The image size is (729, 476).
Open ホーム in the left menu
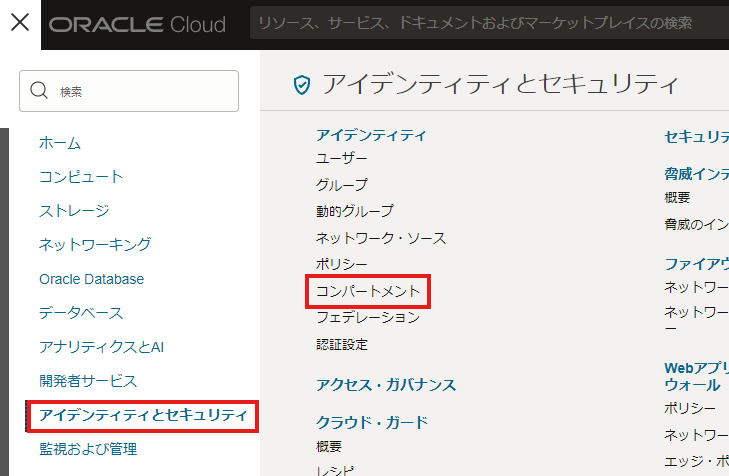point(60,143)
